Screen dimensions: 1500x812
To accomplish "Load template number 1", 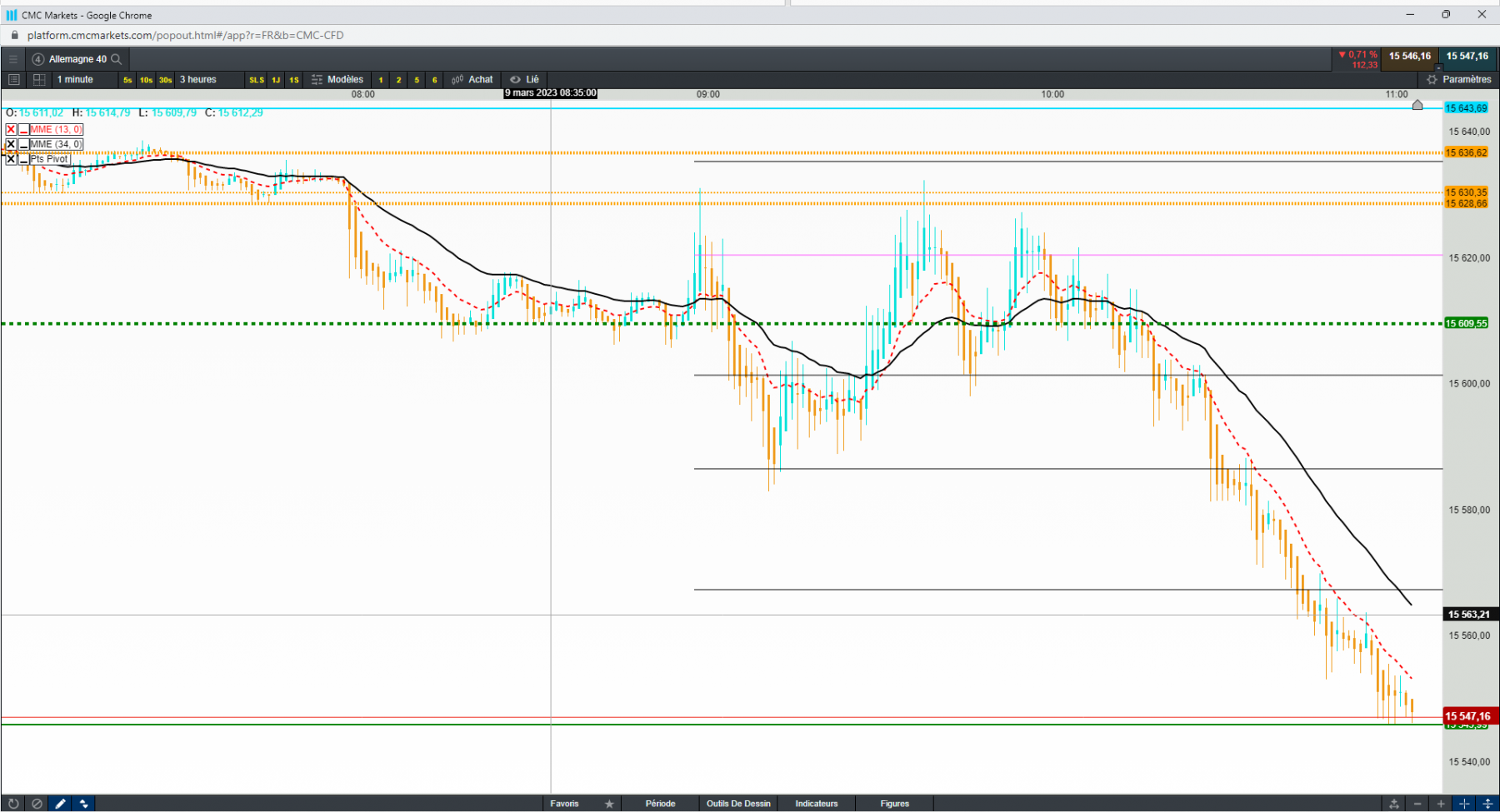I will [x=381, y=80].
